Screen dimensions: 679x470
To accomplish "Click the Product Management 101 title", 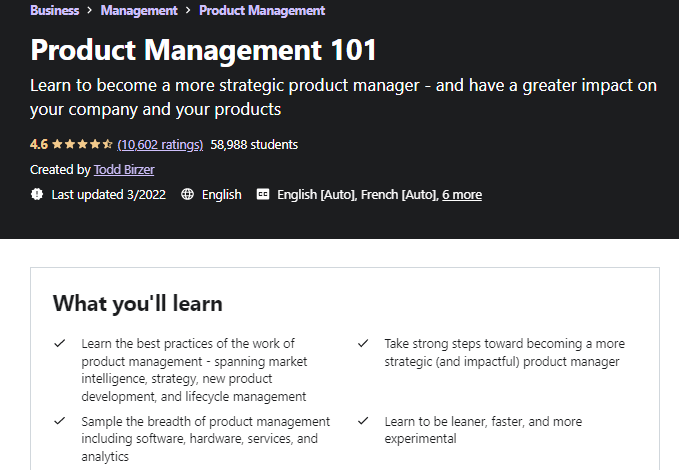I will click(x=204, y=49).
